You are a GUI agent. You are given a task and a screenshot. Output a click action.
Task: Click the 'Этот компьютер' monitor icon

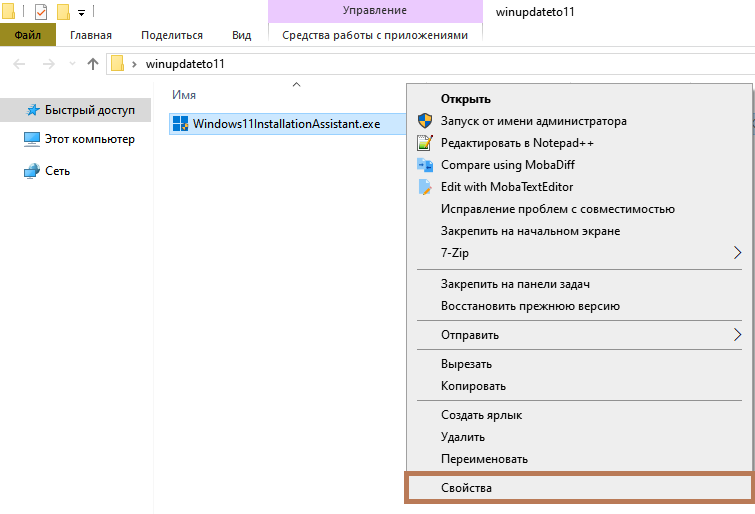pos(32,140)
